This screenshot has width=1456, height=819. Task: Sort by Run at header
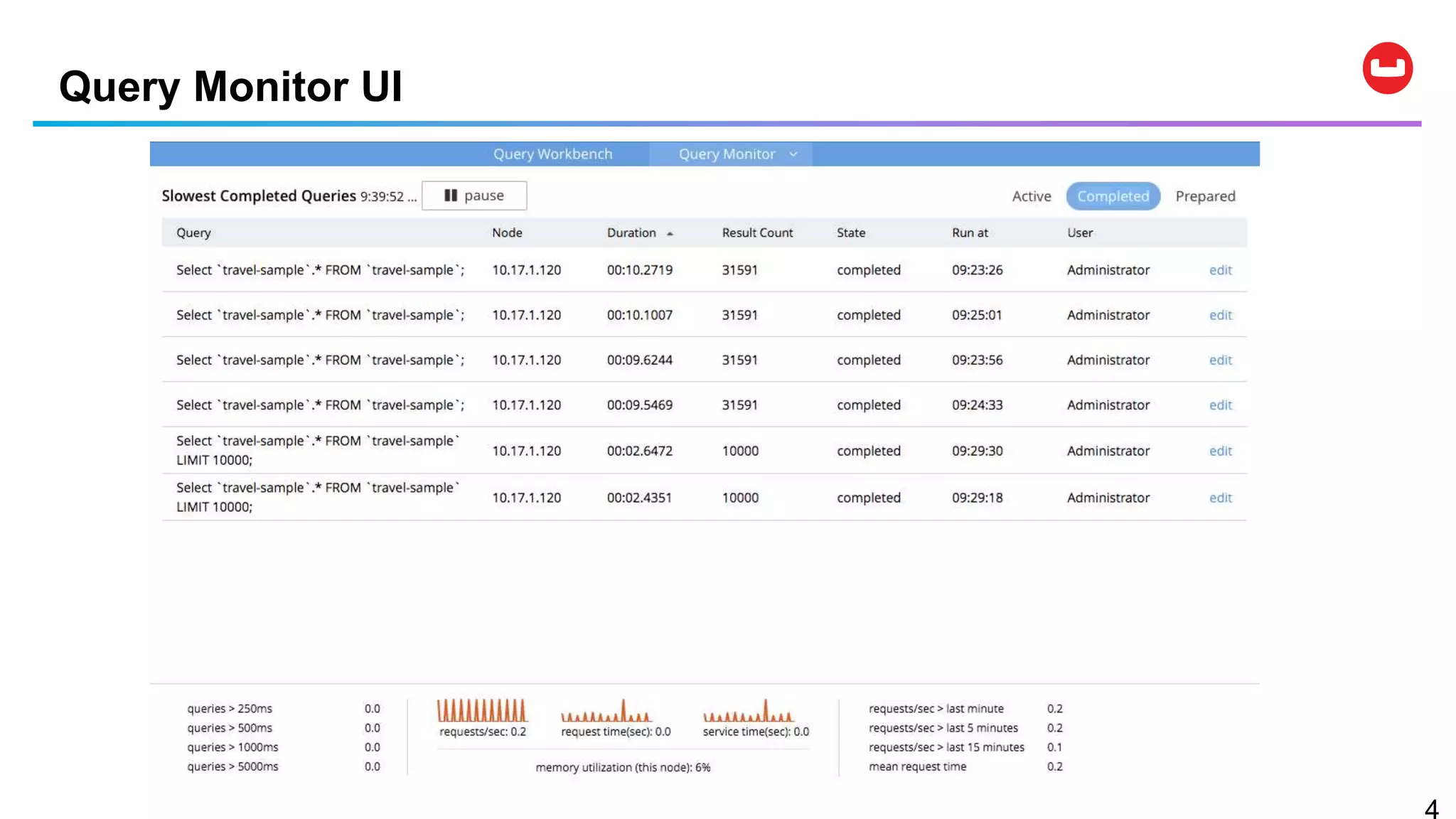click(x=970, y=232)
